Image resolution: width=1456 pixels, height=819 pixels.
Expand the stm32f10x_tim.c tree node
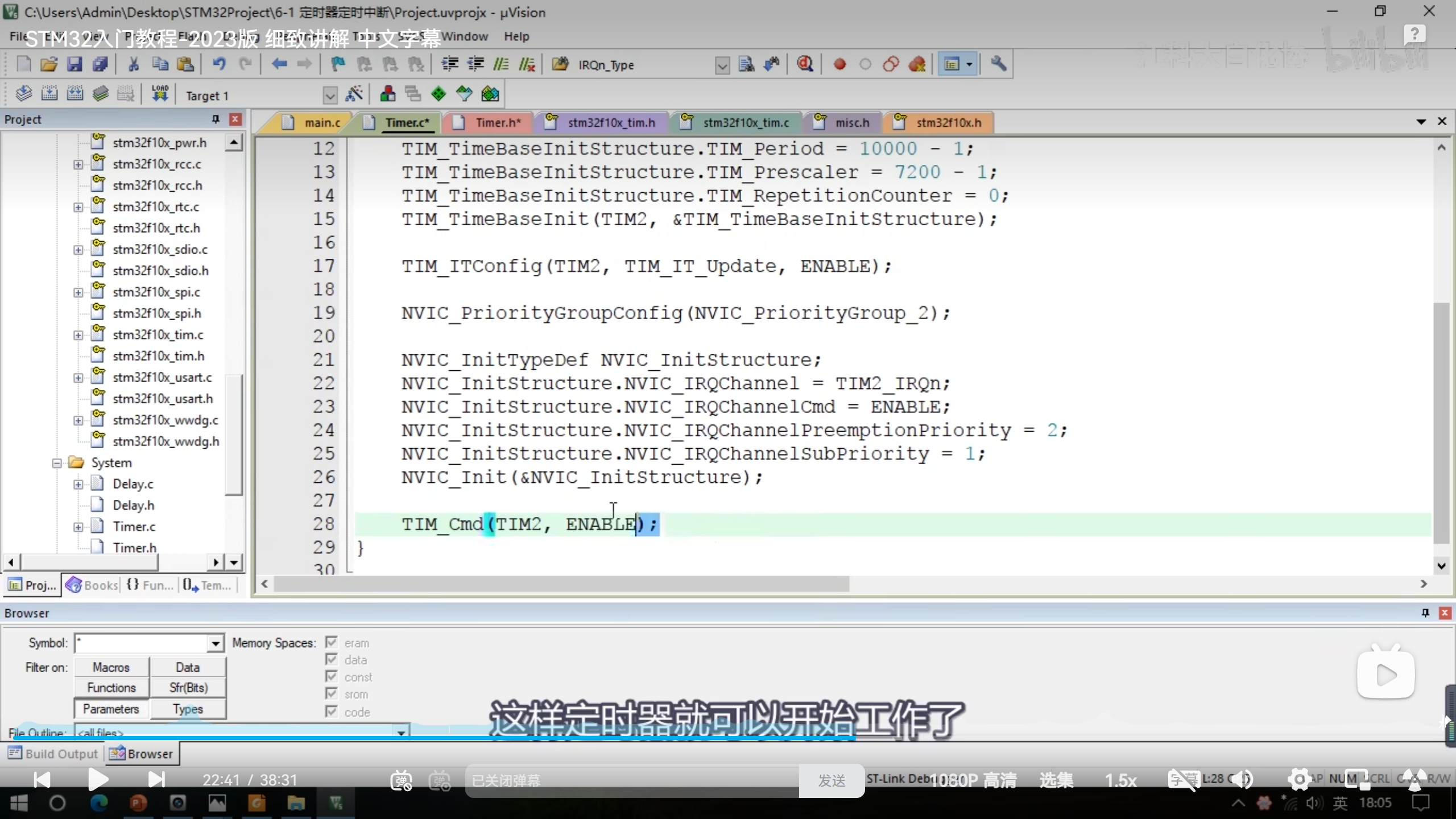pyautogui.click(x=78, y=335)
